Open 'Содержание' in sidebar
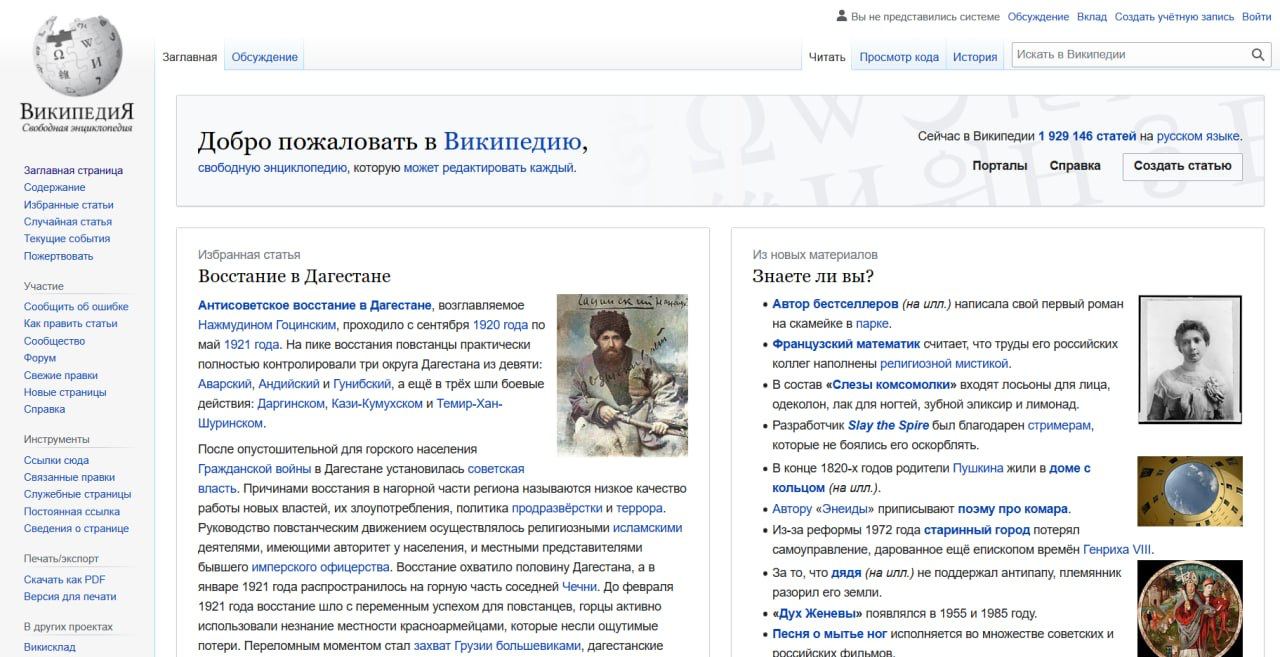The width and height of the screenshot is (1280, 657). tap(55, 187)
